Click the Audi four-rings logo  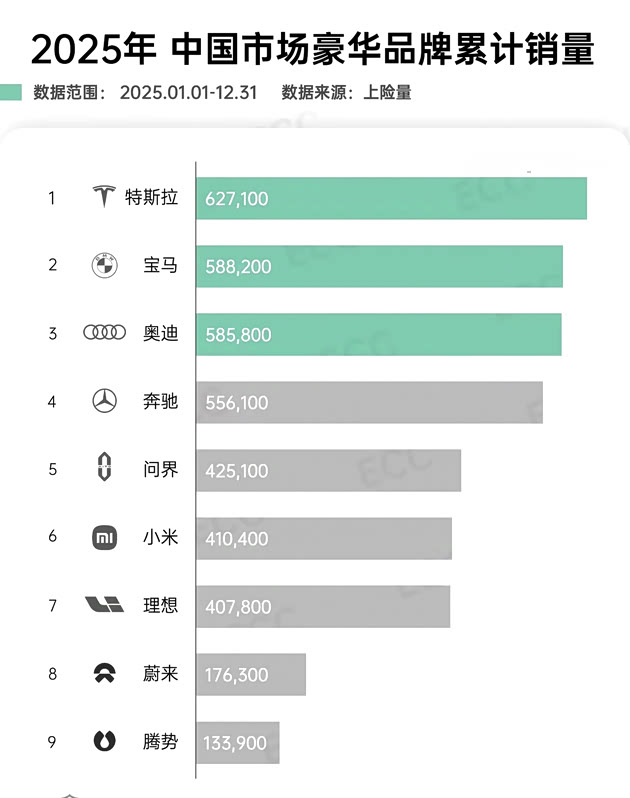[x=104, y=333]
